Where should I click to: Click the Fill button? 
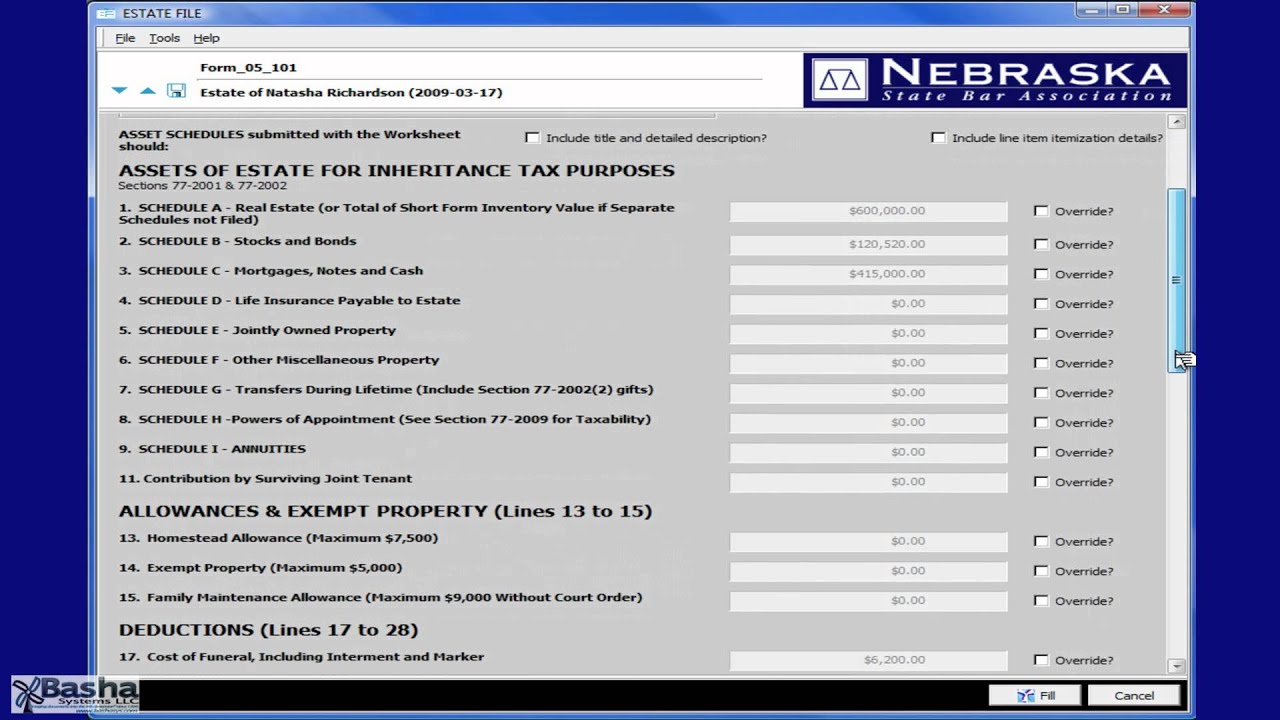tap(1035, 695)
